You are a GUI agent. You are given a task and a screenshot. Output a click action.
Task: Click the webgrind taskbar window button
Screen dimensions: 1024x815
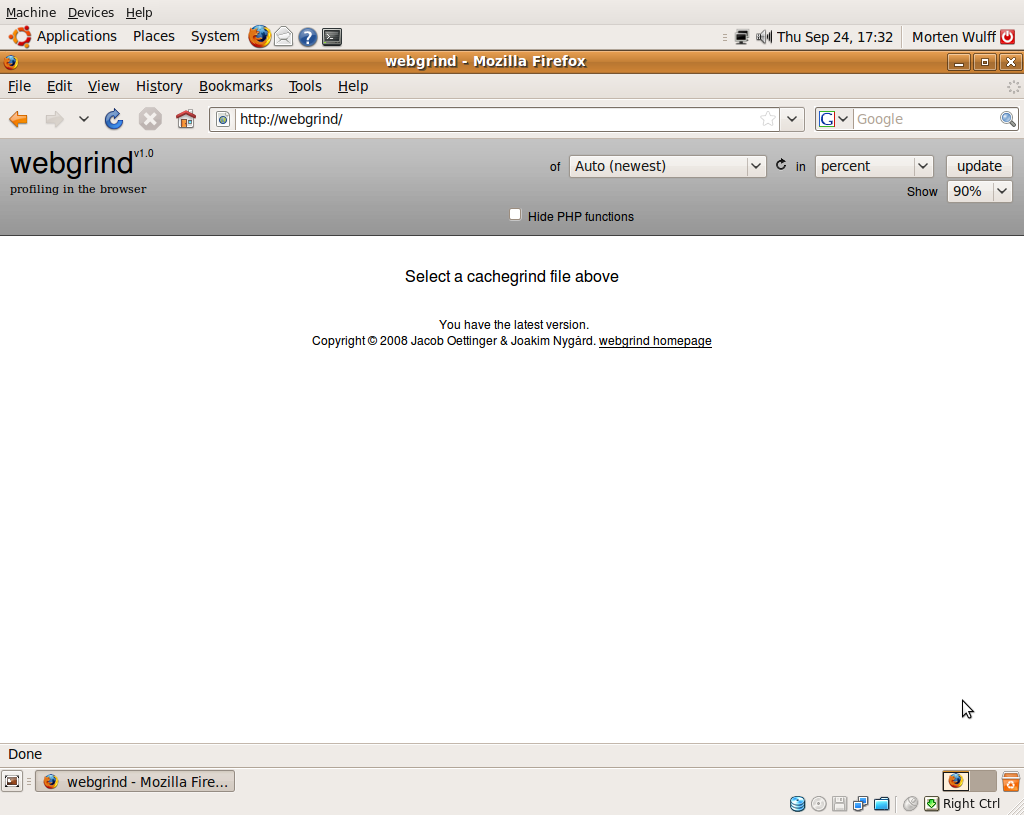coord(135,781)
